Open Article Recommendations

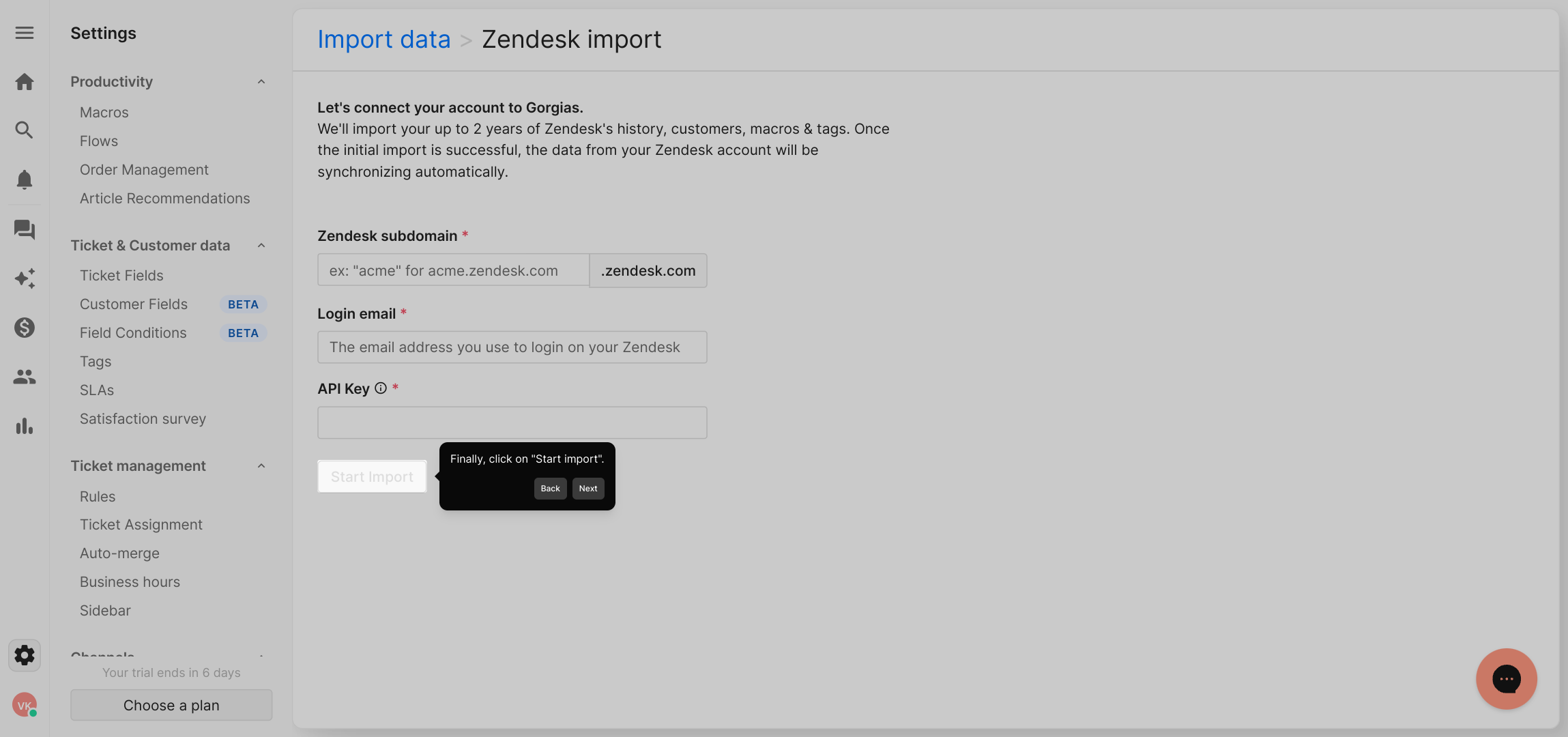tap(165, 199)
